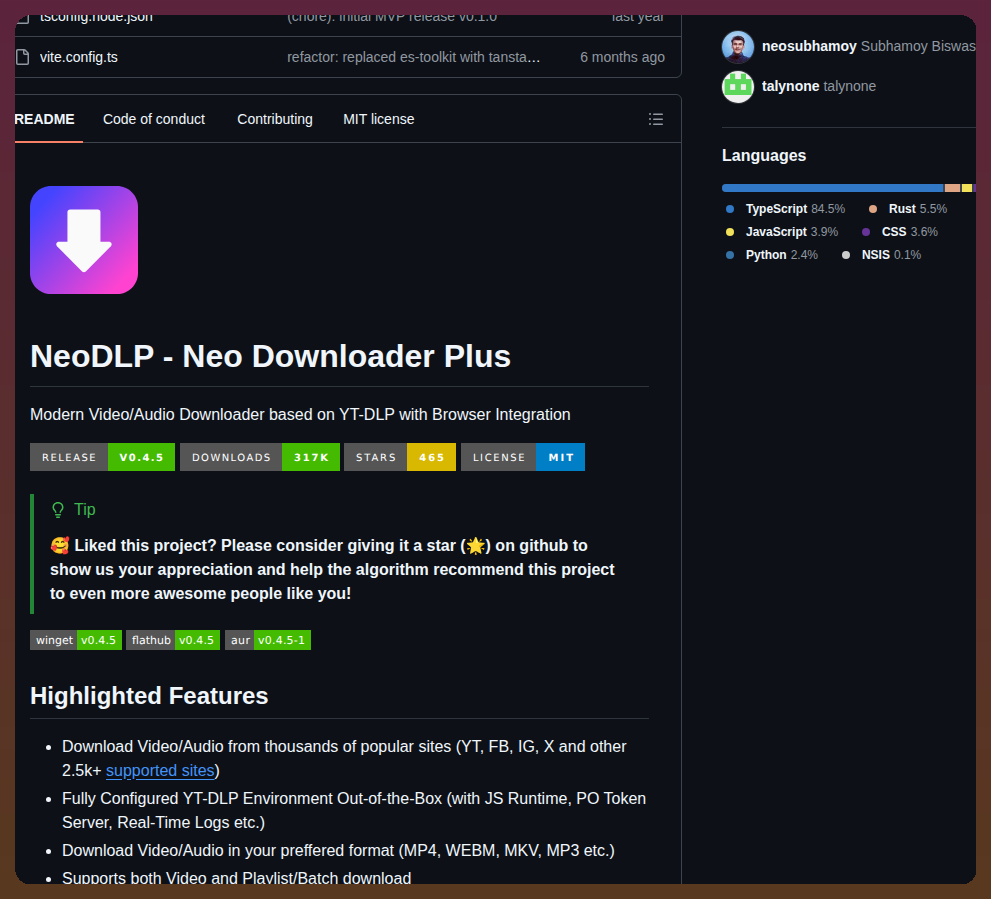This screenshot has width=991, height=899.
Task: Open the supported sites link
Action: 160,770
